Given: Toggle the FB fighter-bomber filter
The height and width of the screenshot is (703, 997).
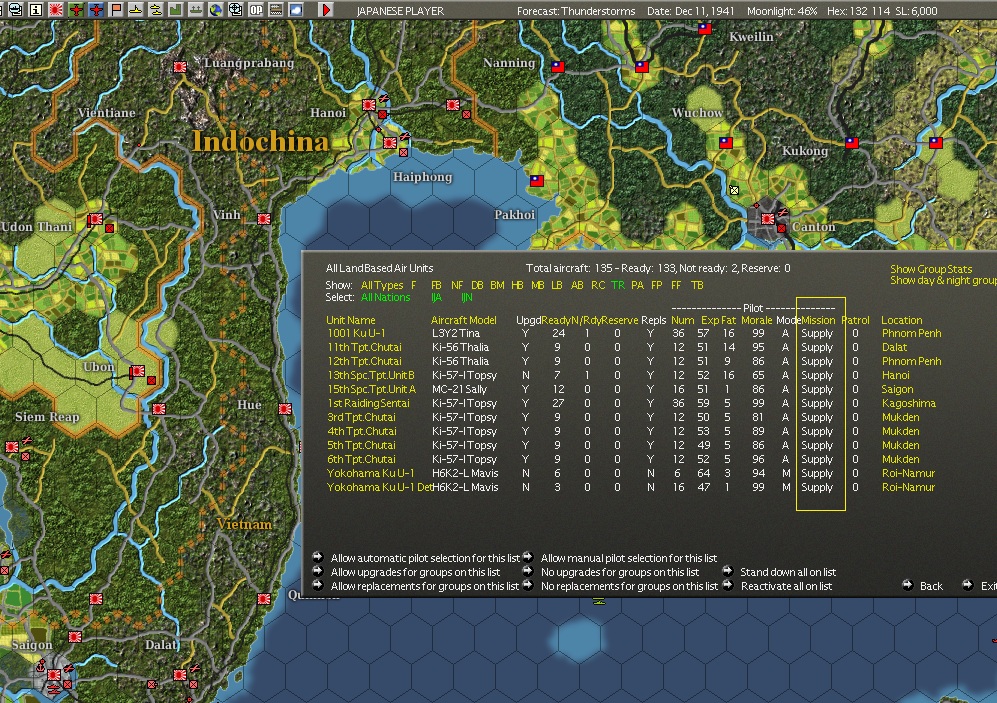Looking at the screenshot, I should coord(436,285).
